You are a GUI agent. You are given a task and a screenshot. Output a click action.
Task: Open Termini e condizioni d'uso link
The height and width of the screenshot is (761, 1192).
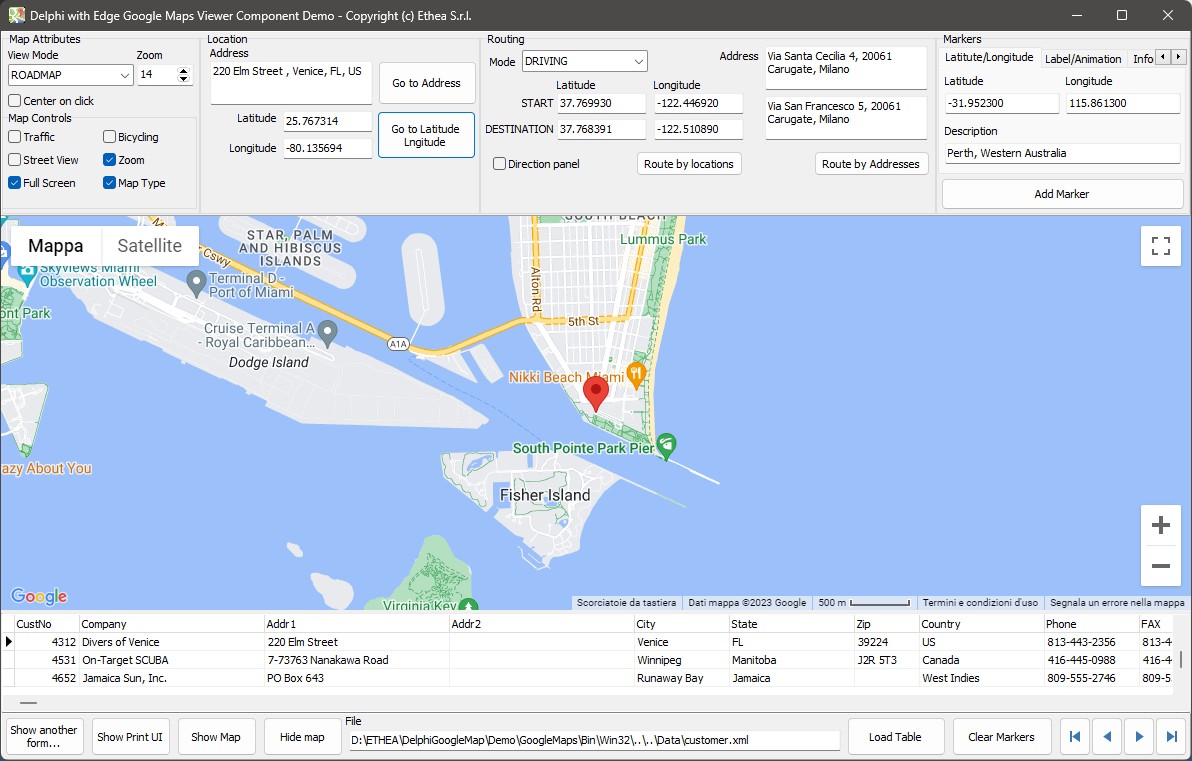pyautogui.click(x=980, y=602)
